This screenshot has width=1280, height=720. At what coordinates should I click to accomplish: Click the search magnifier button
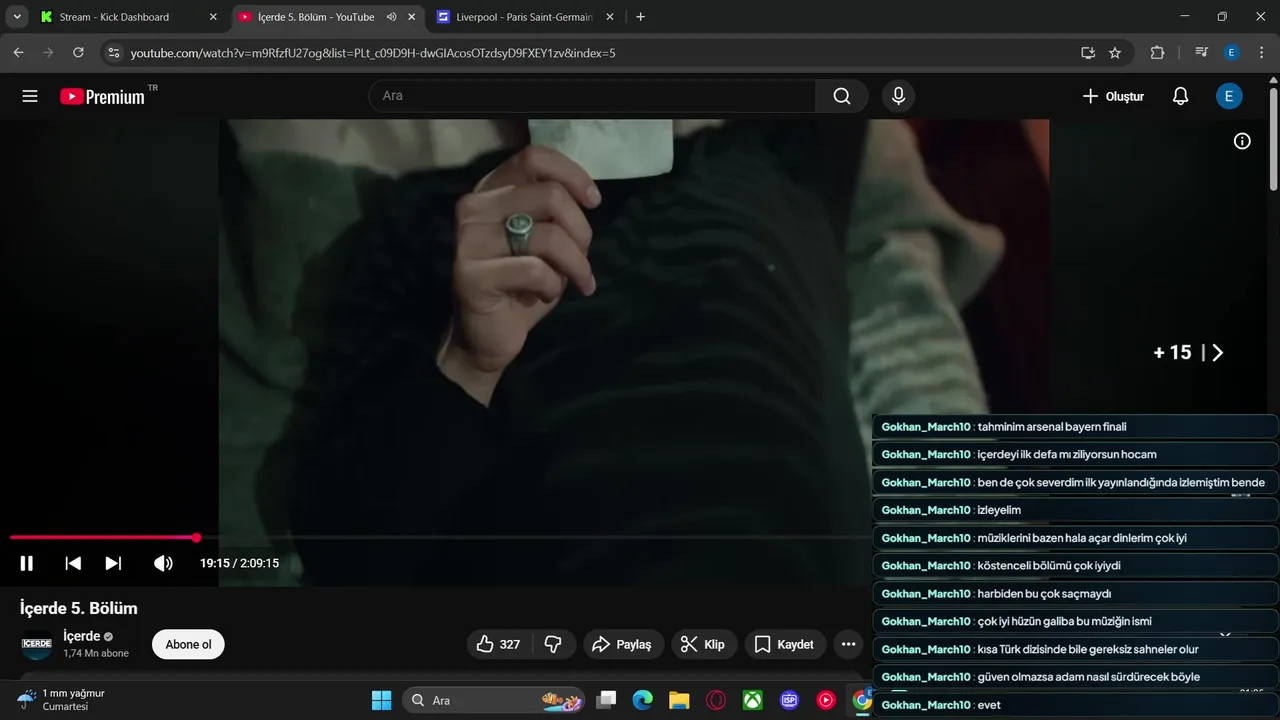coord(842,96)
